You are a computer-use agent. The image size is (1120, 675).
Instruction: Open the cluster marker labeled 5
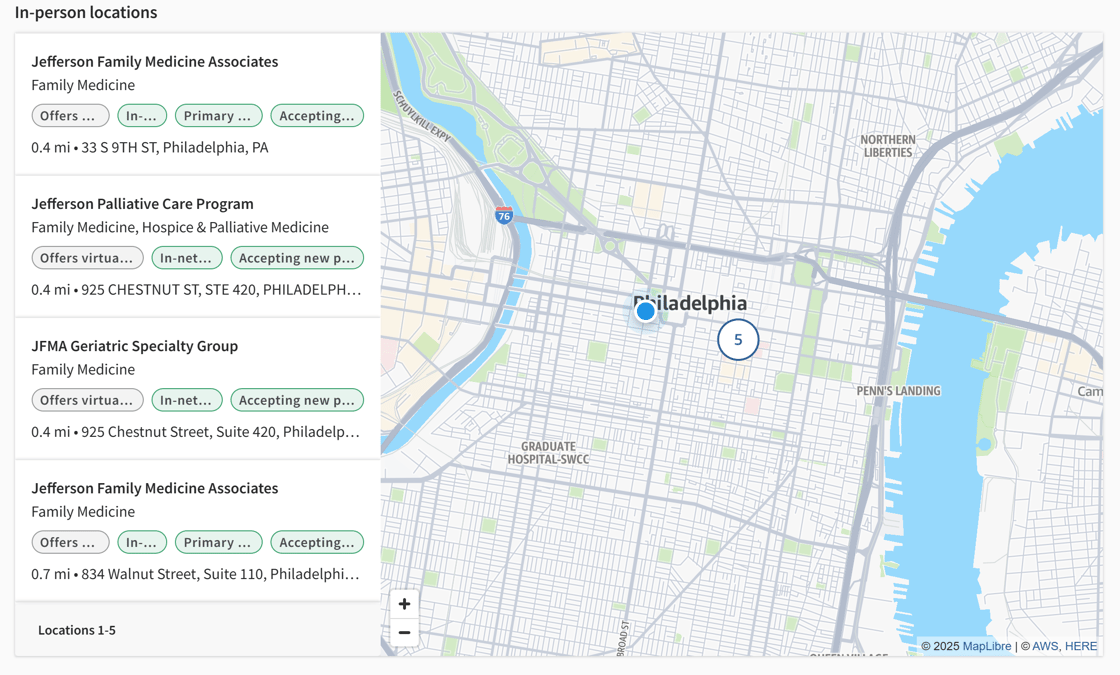(x=738, y=339)
